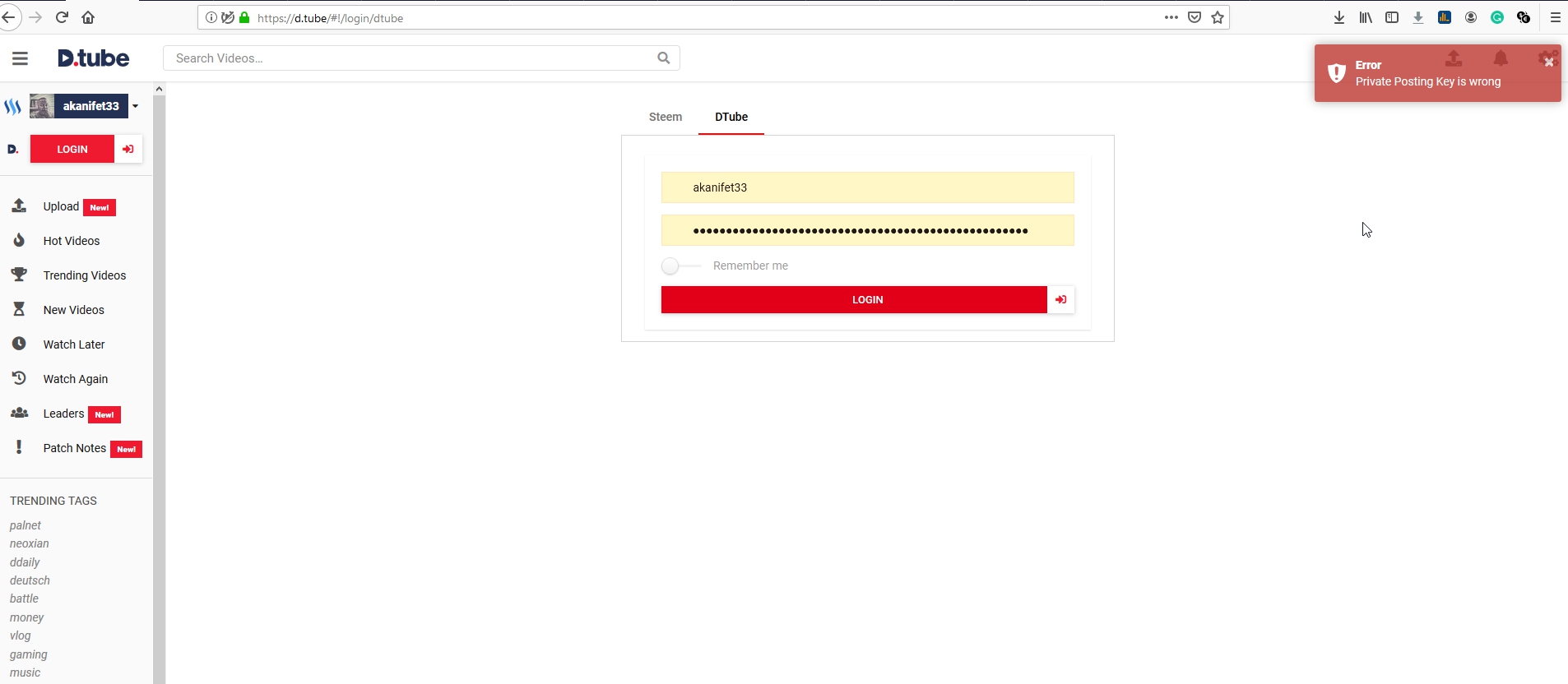Select the ddaily trending tag
The width and height of the screenshot is (1568, 684).
(25, 562)
